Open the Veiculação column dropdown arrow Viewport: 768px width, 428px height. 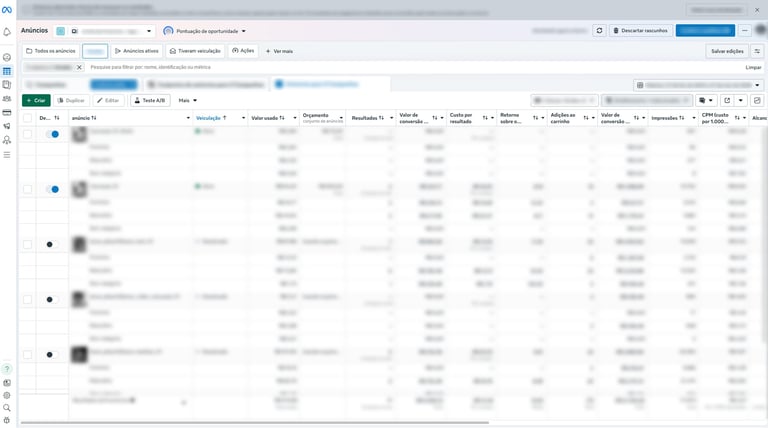(243, 118)
